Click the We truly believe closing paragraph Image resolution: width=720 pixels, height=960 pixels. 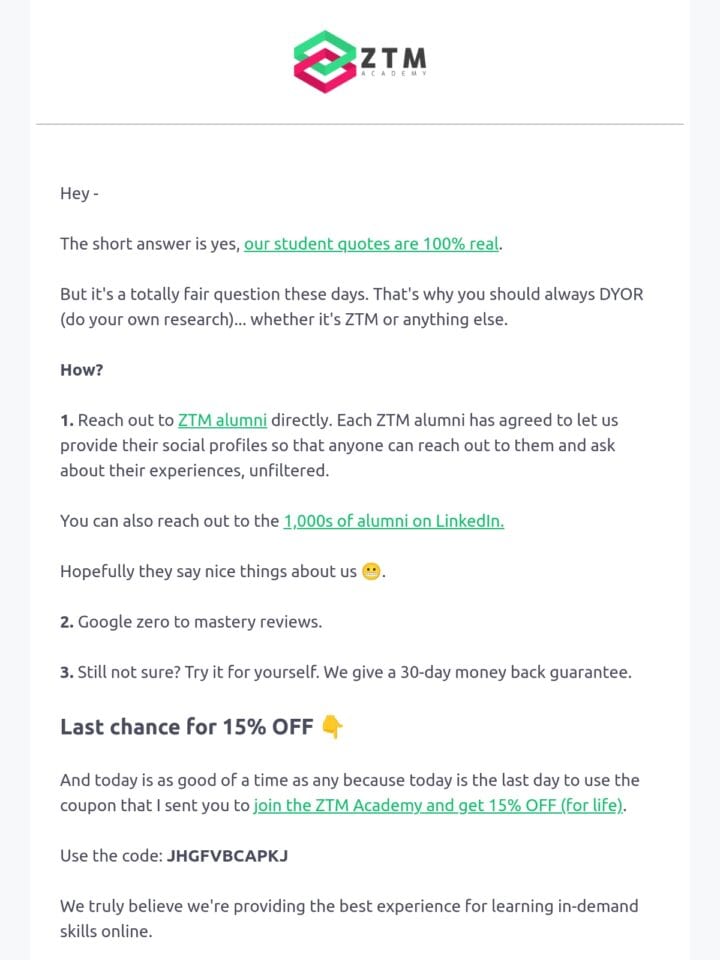coord(349,918)
